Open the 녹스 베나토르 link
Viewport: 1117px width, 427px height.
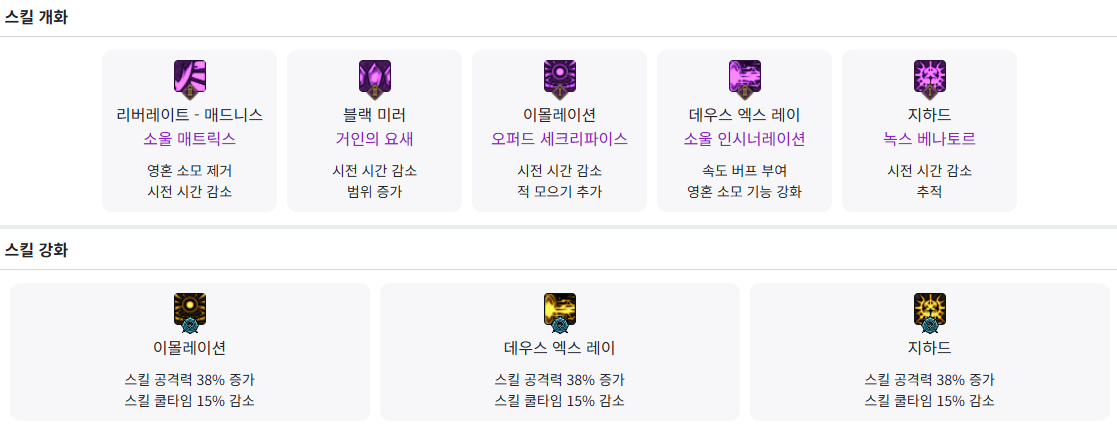coord(930,139)
